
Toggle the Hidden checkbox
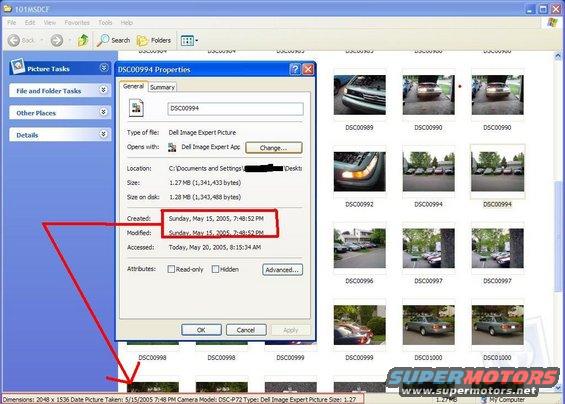pos(215,269)
